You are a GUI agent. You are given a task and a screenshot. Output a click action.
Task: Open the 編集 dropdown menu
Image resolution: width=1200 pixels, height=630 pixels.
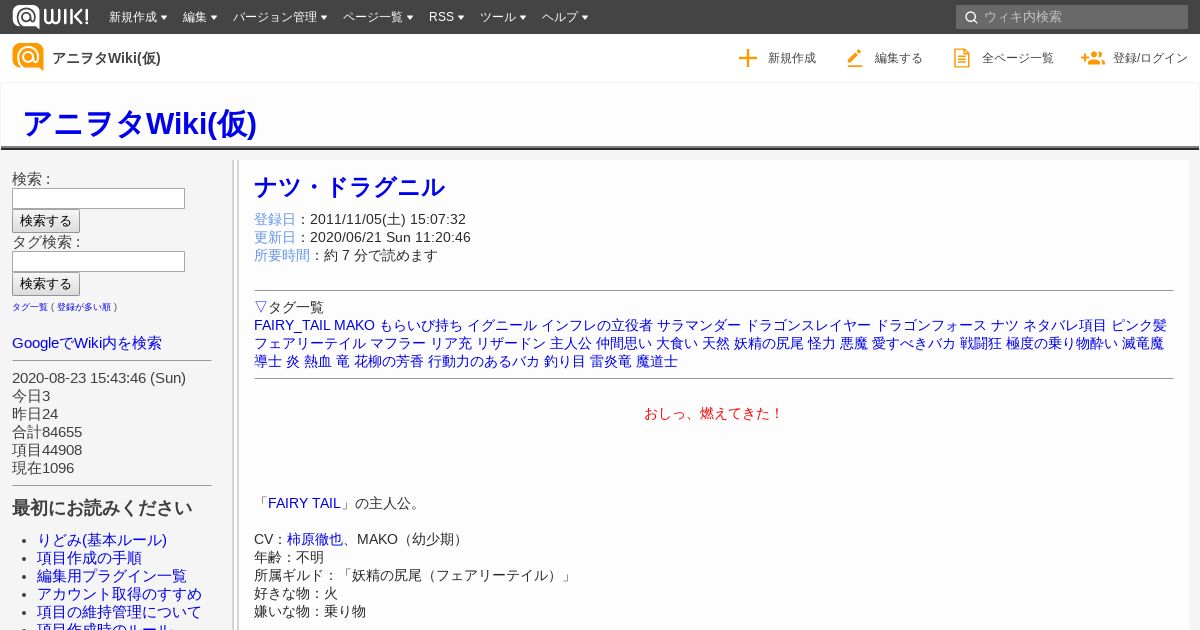[x=200, y=17]
